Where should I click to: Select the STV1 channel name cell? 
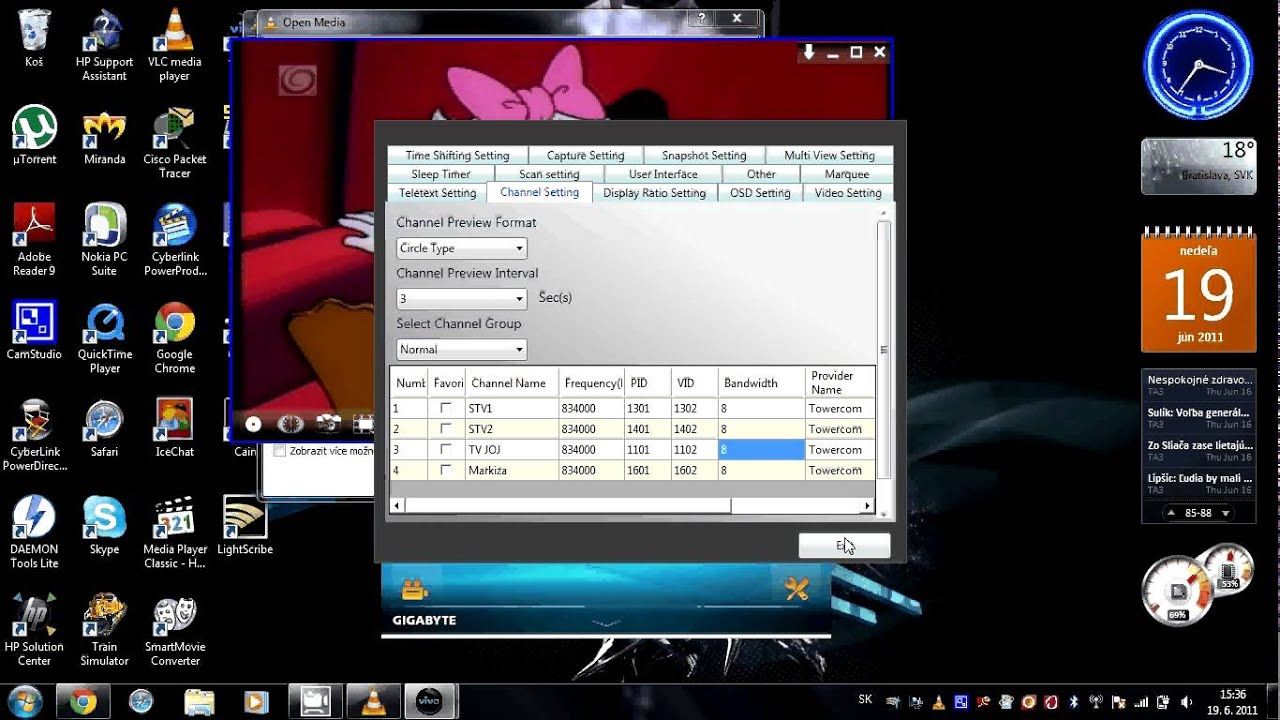tap(512, 408)
